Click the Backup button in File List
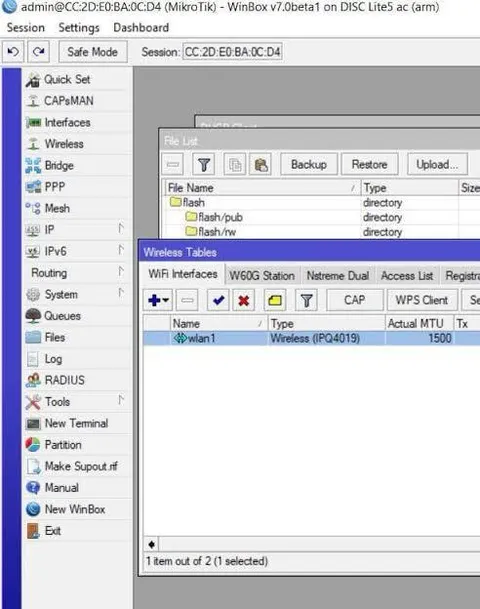The width and height of the screenshot is (480, 609). [309, 165]
